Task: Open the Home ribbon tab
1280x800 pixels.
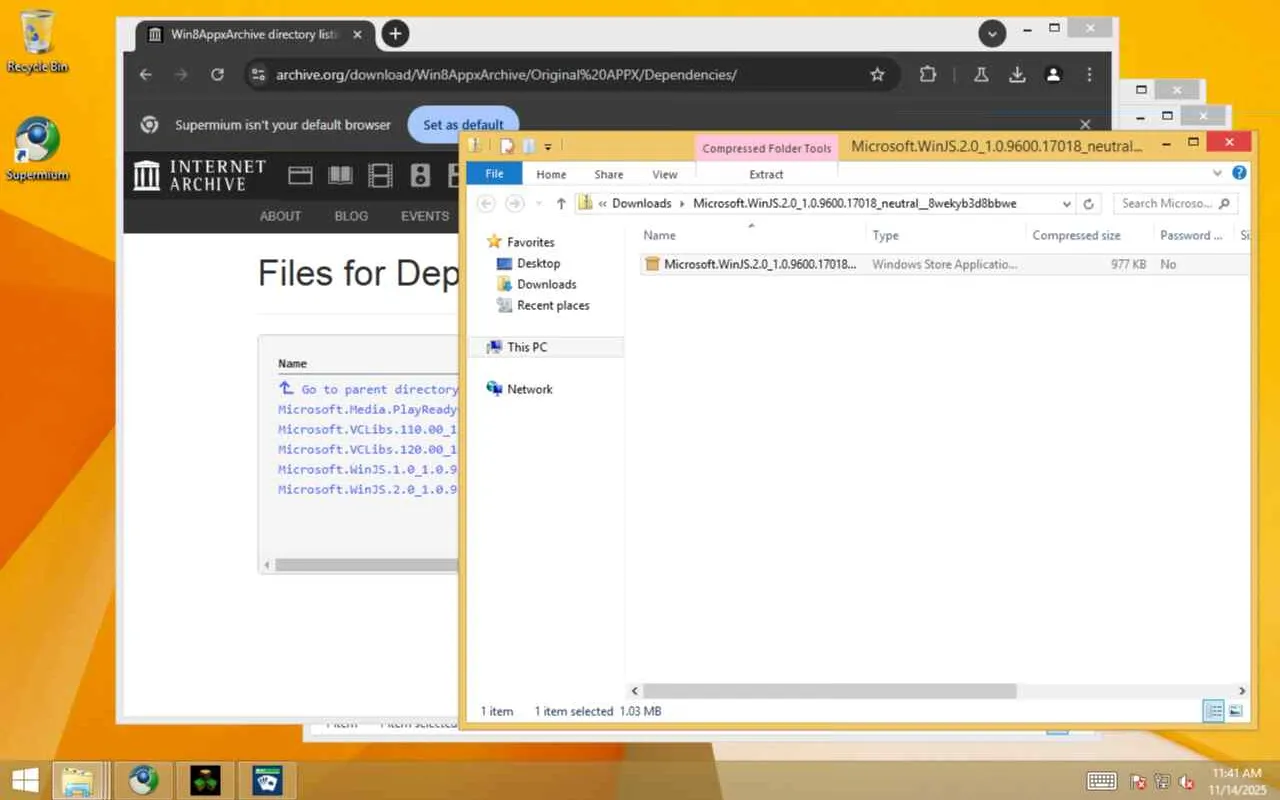Action: [551, 174]
